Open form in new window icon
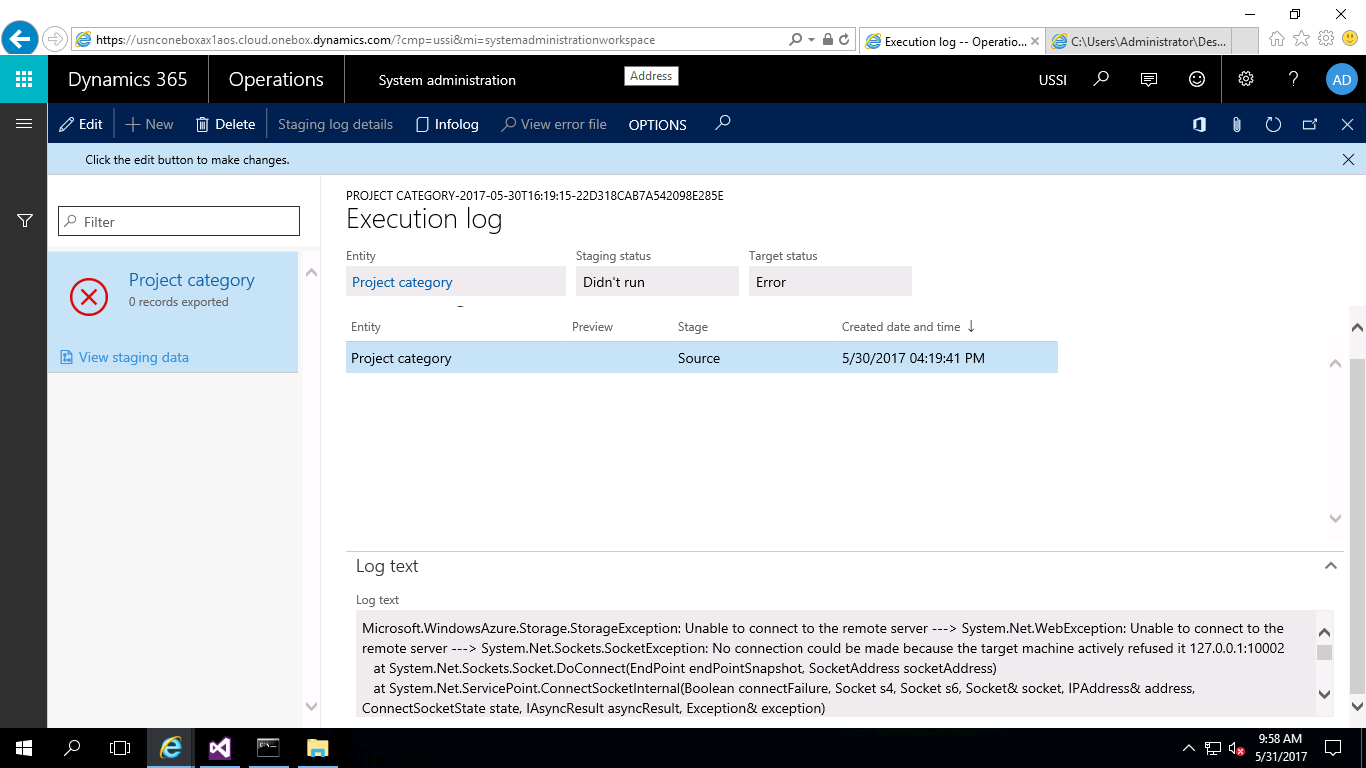This screenshot has width=1366, height=768. pyautogui.click(x=1310, y=125)
